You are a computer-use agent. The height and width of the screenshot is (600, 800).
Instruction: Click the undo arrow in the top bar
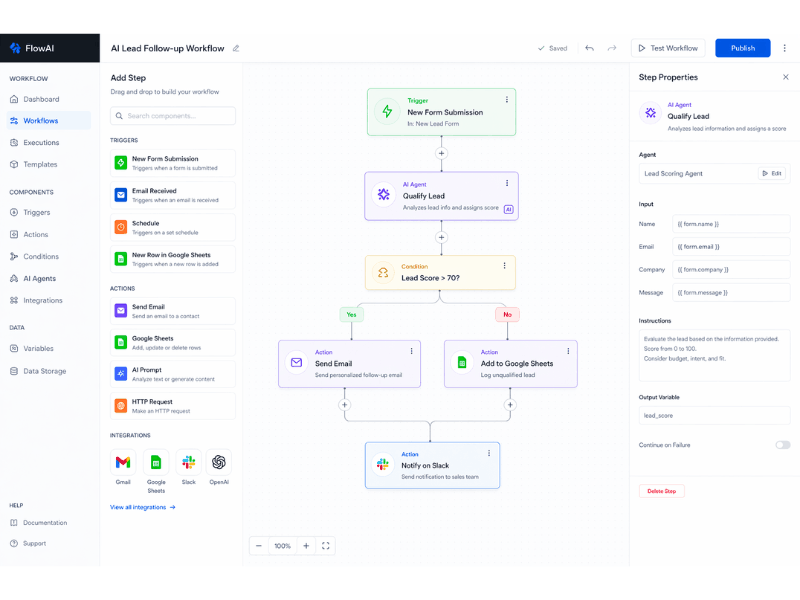click(587, 47)
